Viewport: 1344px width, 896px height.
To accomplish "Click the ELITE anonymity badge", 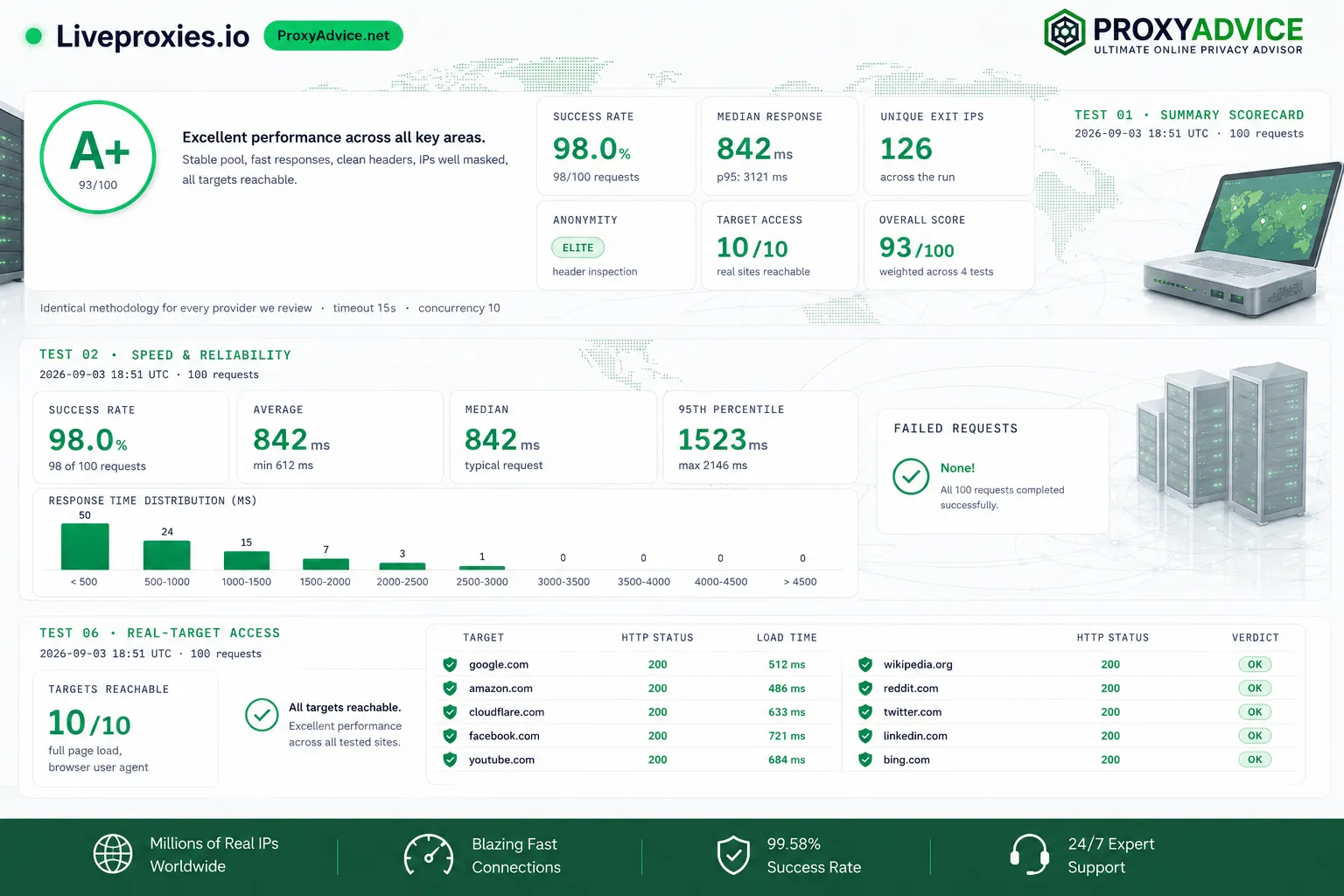I will click(577, 248).
